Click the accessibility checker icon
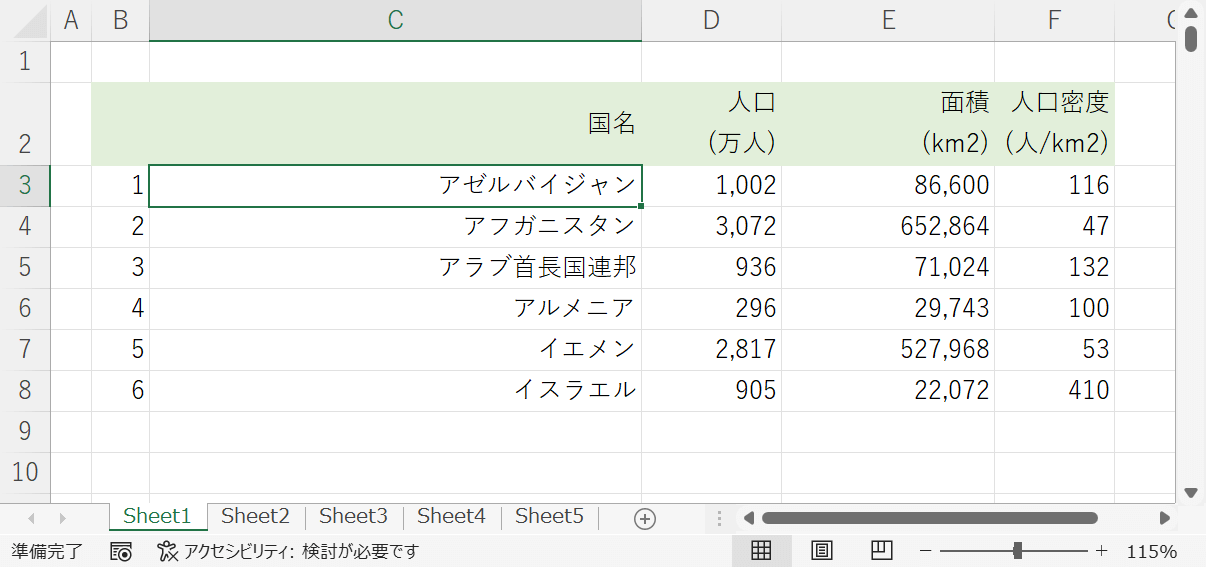 tap(167, 551)
